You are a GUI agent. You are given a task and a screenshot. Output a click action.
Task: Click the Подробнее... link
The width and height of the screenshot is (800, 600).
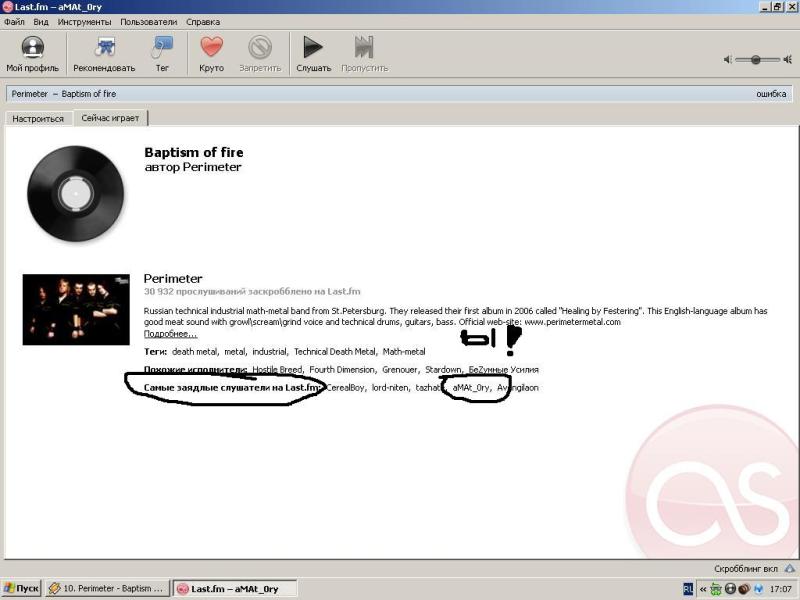click(170, 334)
